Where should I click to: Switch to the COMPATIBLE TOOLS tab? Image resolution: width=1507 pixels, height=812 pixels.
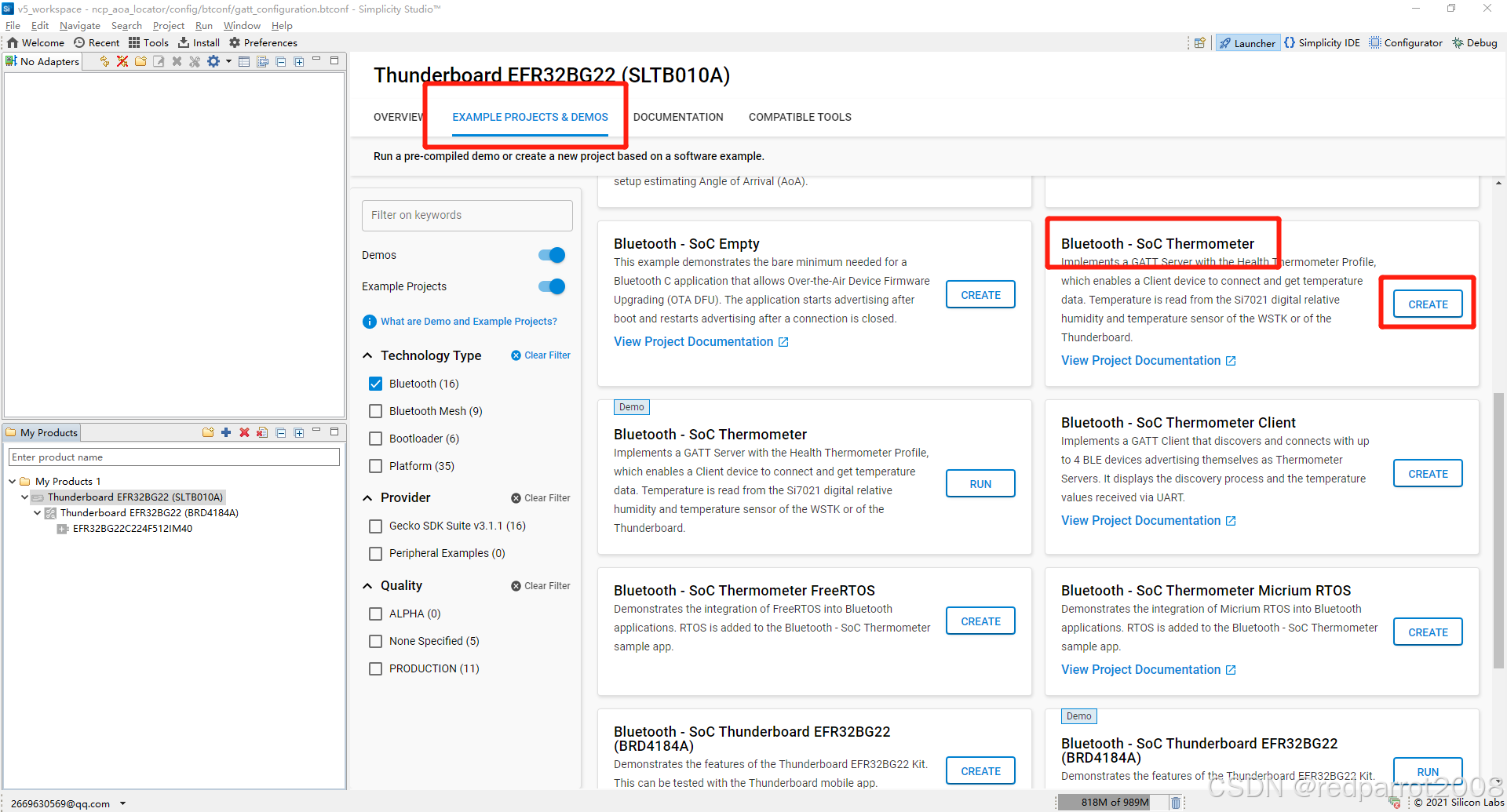(800, 117)
